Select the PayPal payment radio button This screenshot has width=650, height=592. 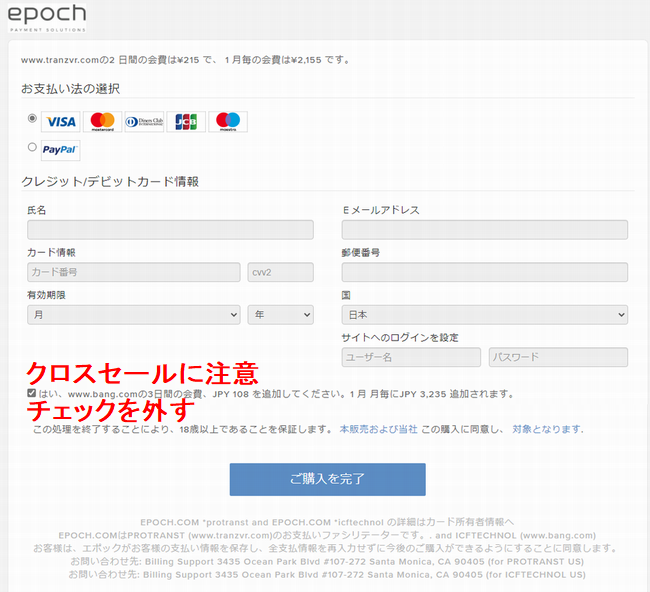click(x=32, y=147)
